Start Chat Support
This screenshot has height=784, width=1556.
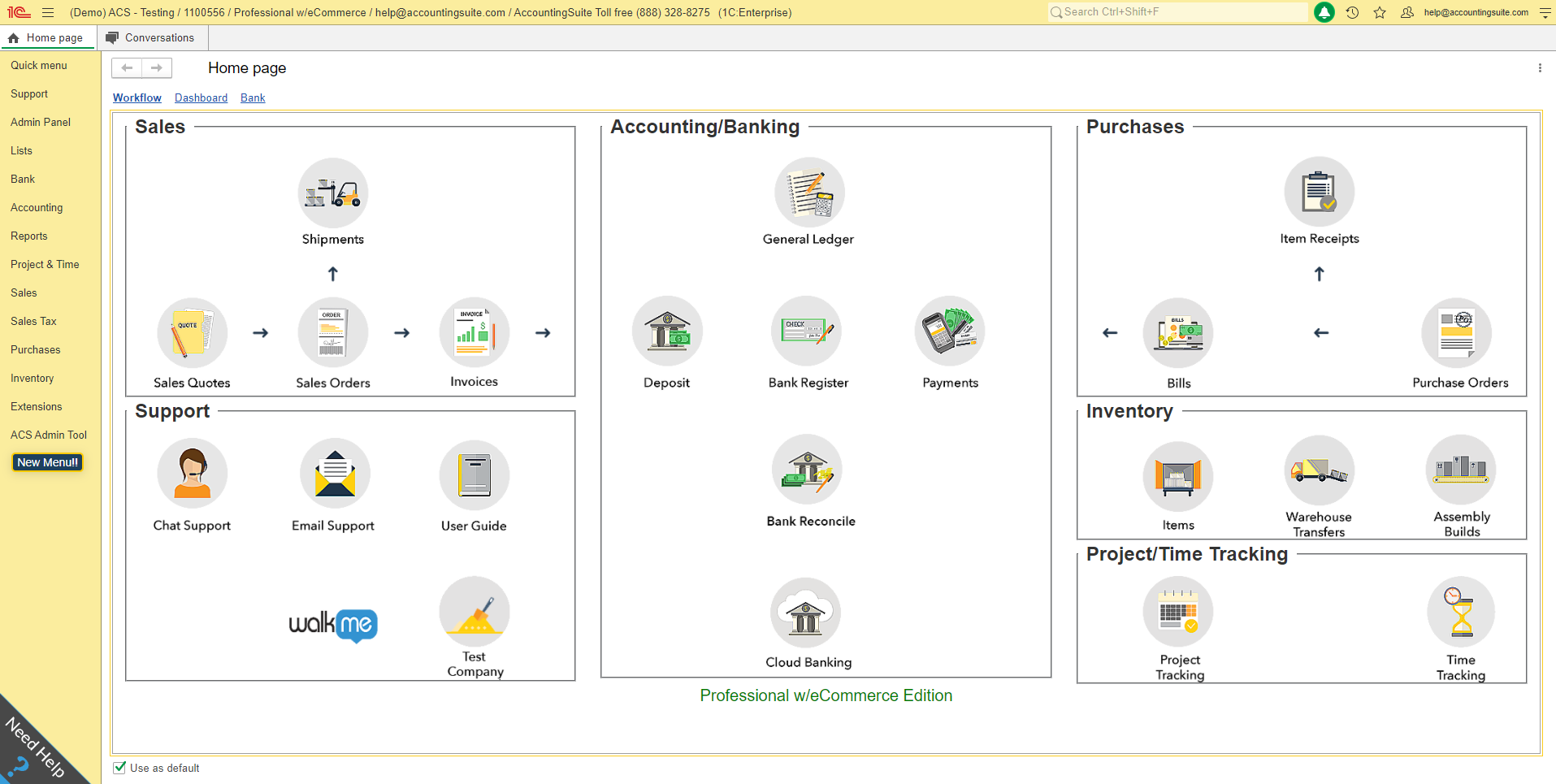193,474
